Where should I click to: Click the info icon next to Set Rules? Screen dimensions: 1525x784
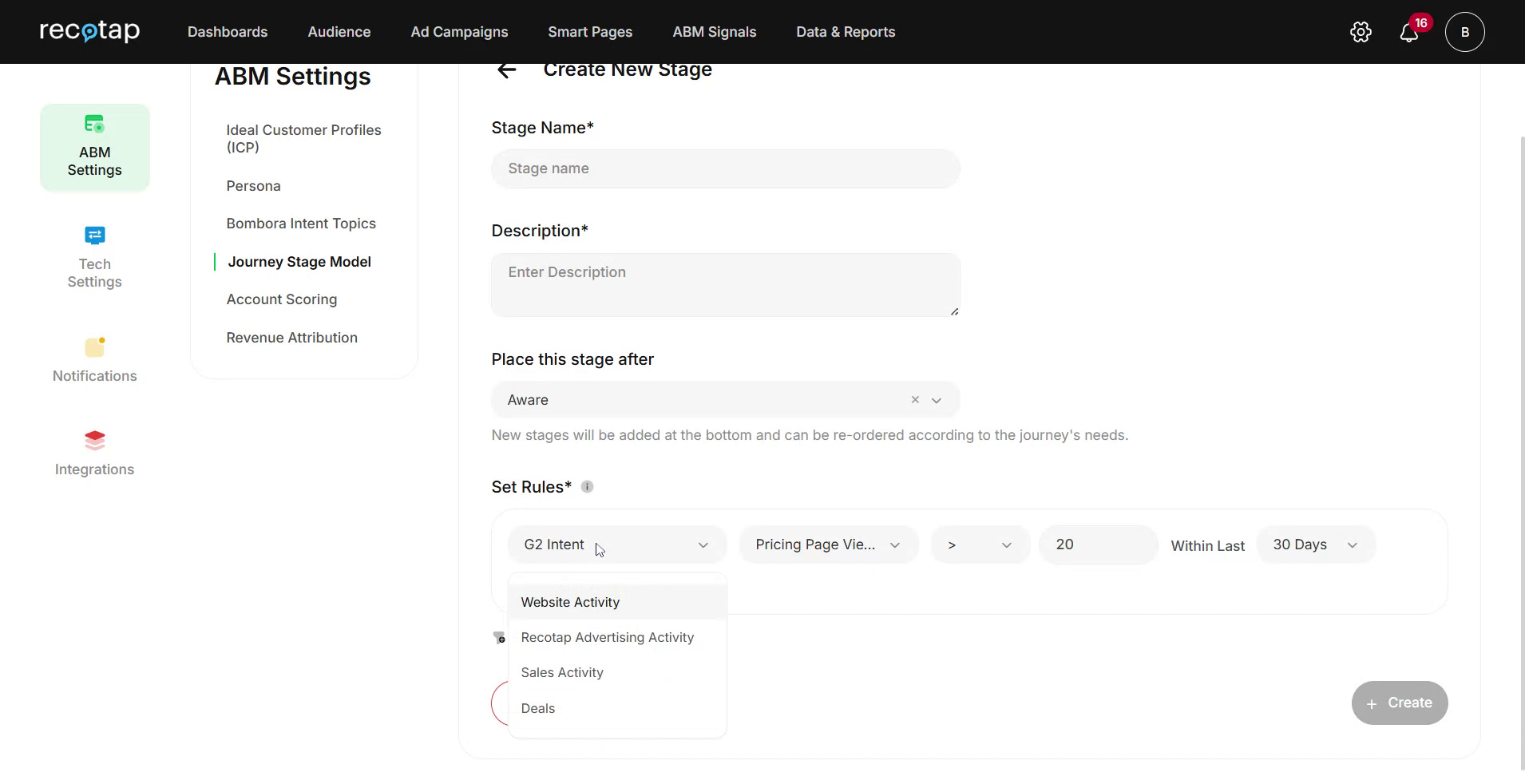(588, 486)
